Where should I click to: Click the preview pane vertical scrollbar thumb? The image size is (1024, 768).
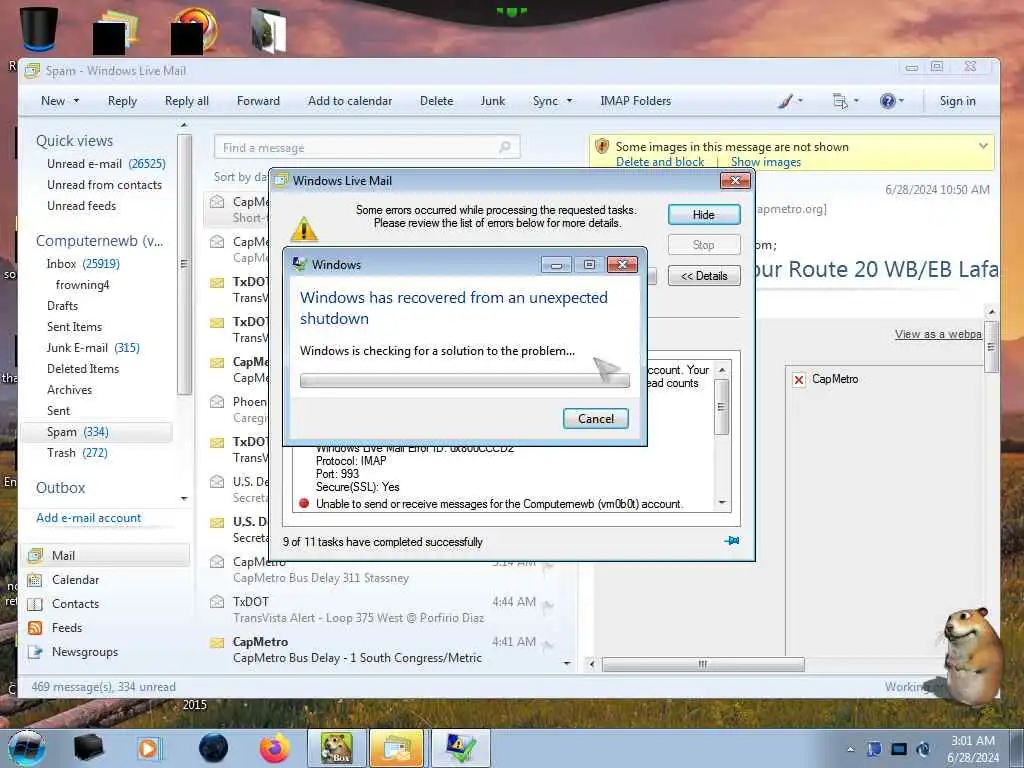coord(991,347)
